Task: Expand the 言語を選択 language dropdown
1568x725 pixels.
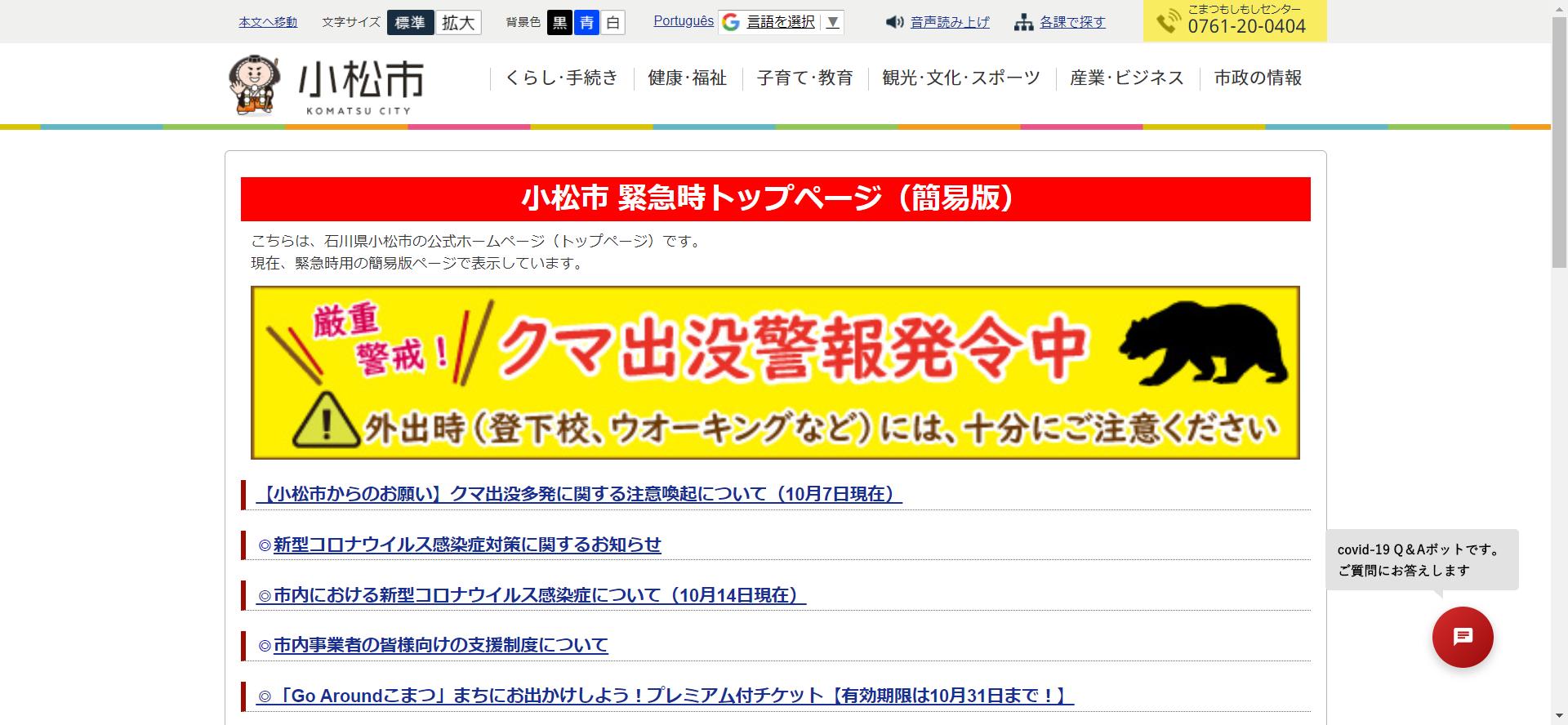Action: point(832,22)
